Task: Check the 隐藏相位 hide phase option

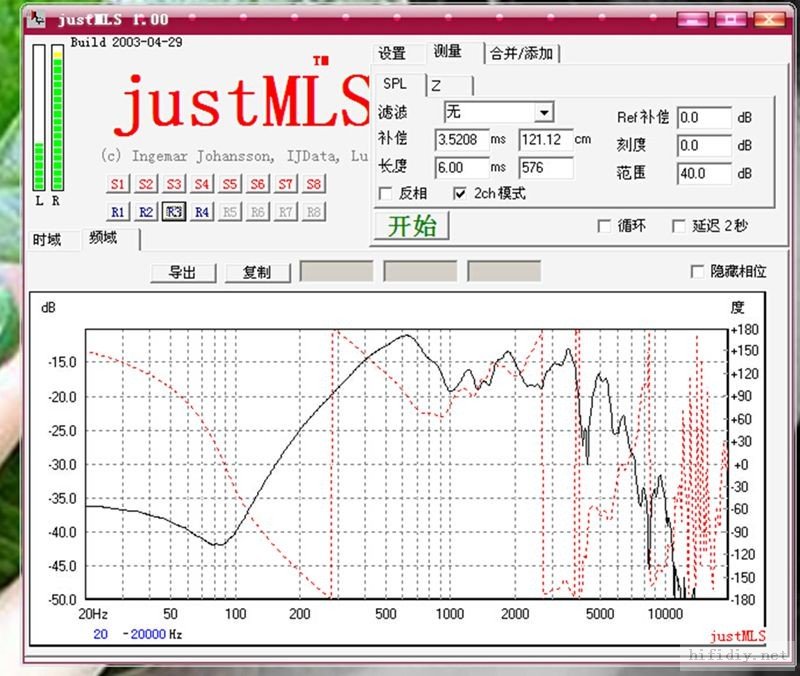Action: 698,271
